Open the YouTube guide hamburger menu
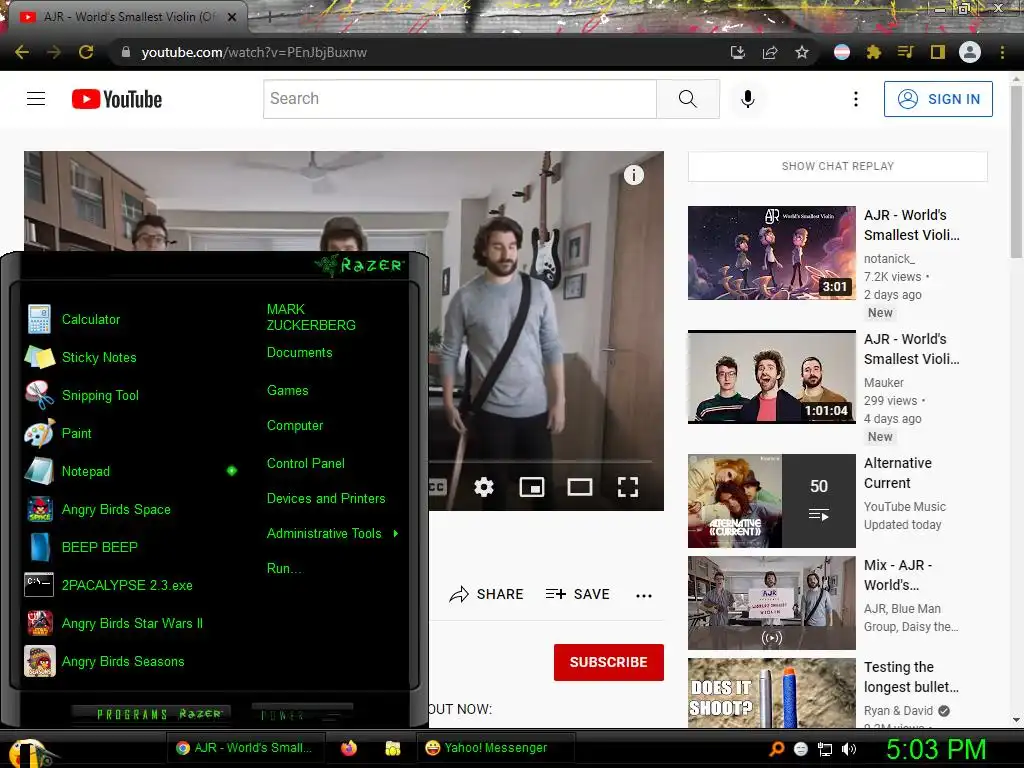 (x=36, y=99)
